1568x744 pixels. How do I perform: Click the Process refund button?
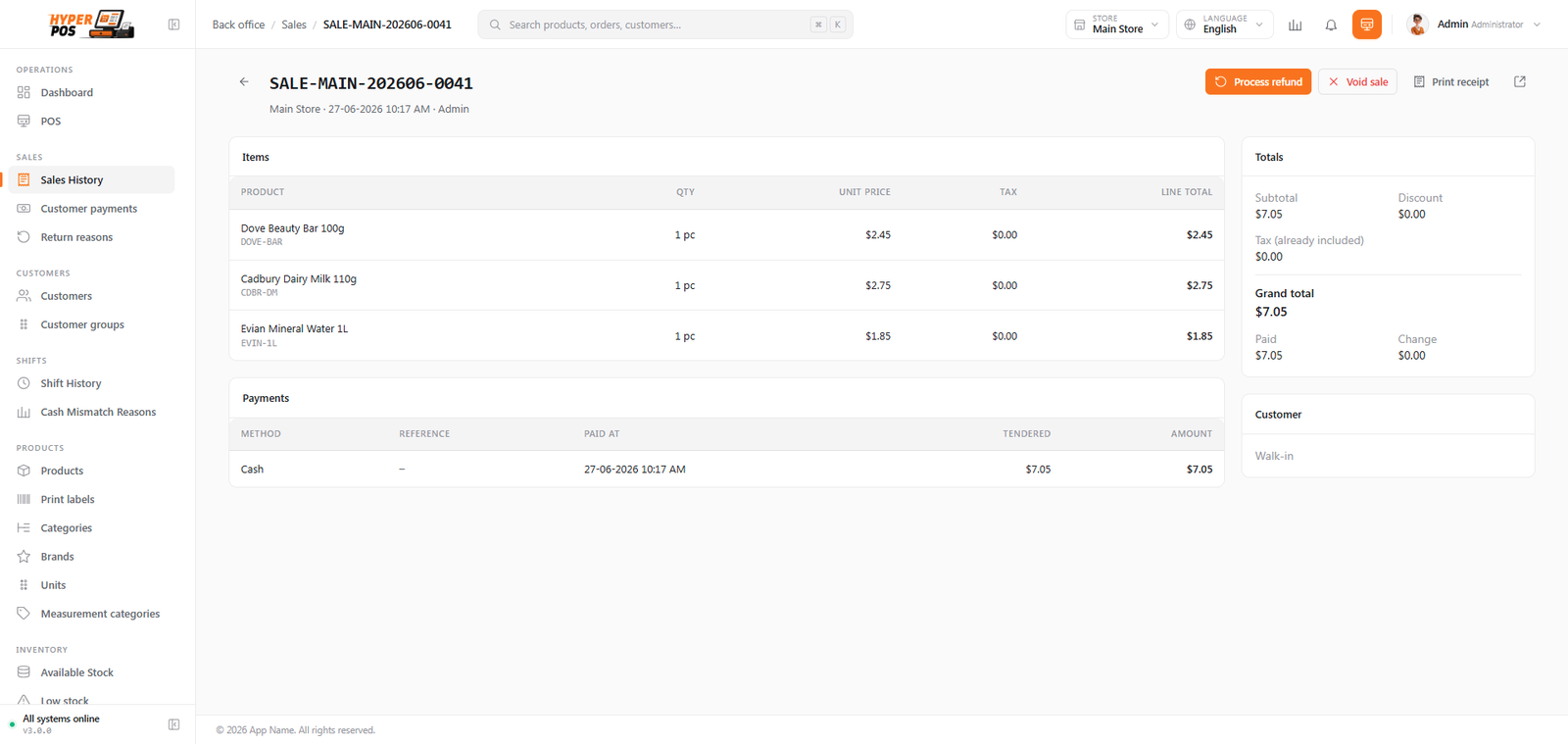(x=1258, y=81)
